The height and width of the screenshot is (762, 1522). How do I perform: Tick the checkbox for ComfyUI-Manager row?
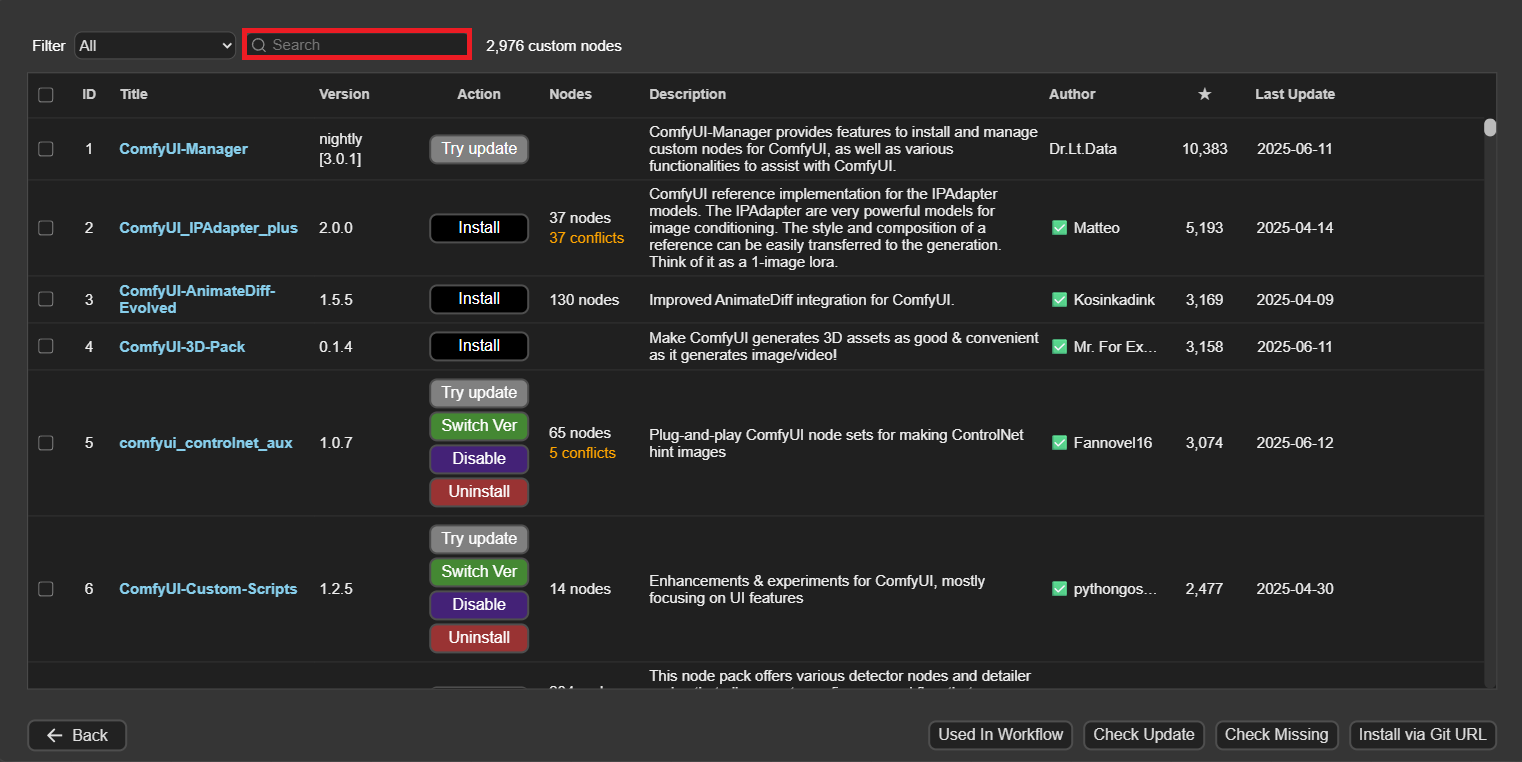46,149
